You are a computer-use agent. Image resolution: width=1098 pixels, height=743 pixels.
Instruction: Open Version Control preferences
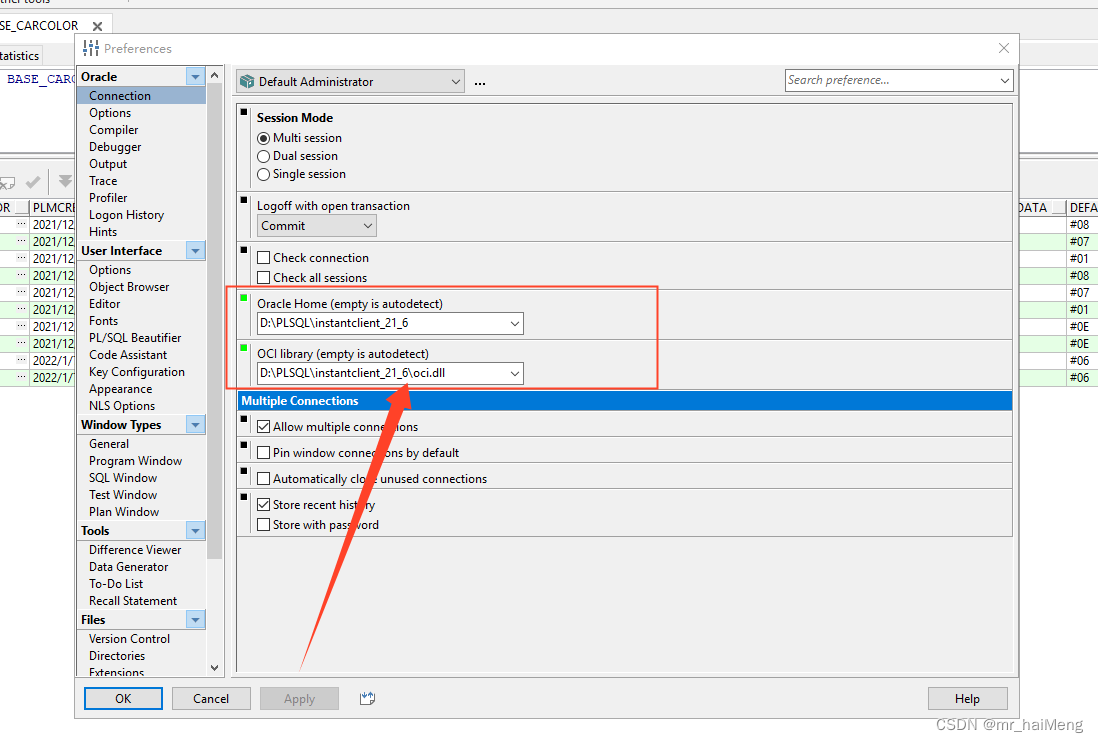pos(130,639)
